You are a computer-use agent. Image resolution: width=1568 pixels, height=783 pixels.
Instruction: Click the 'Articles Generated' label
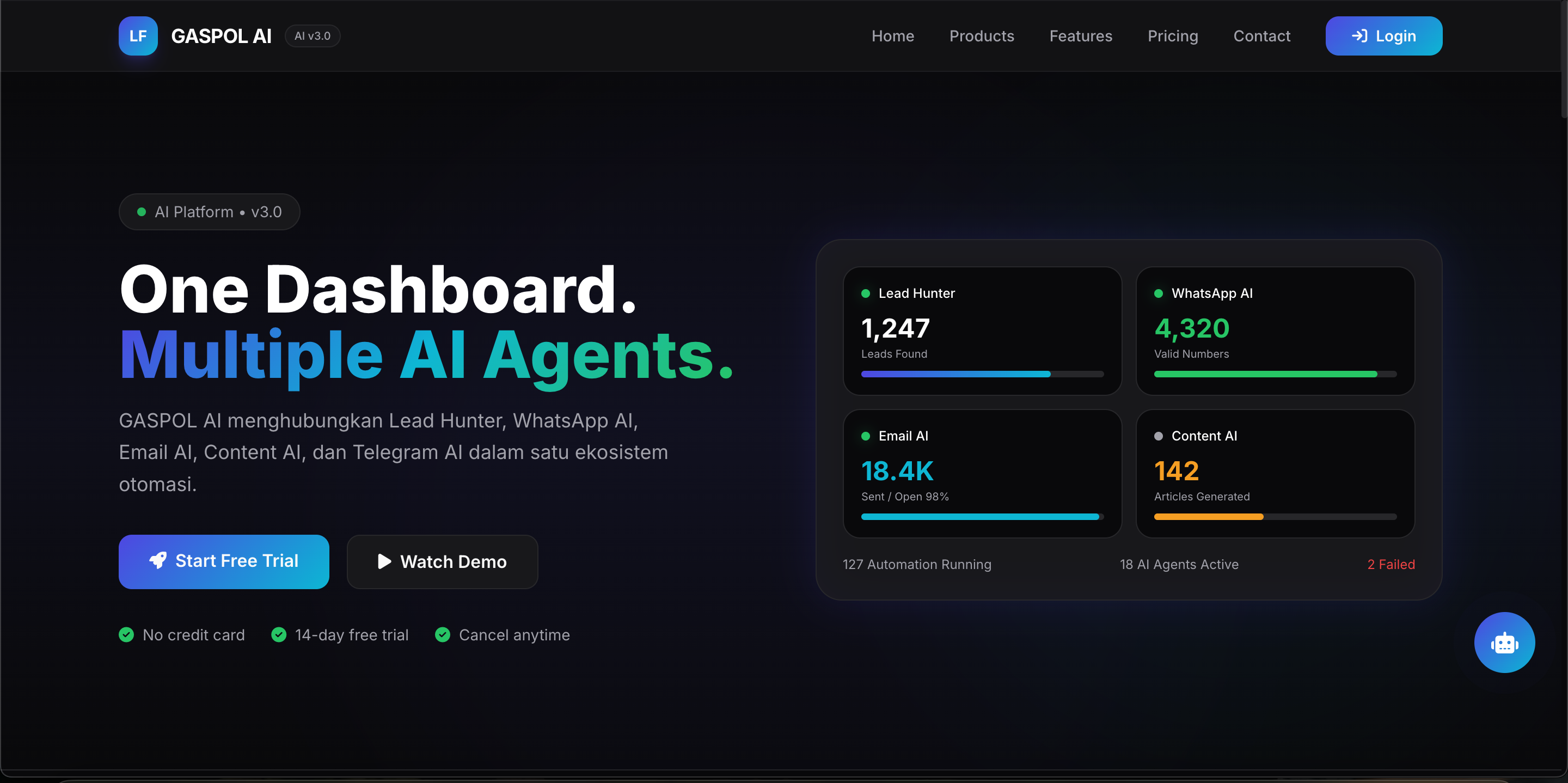[x=1202, y=497]
